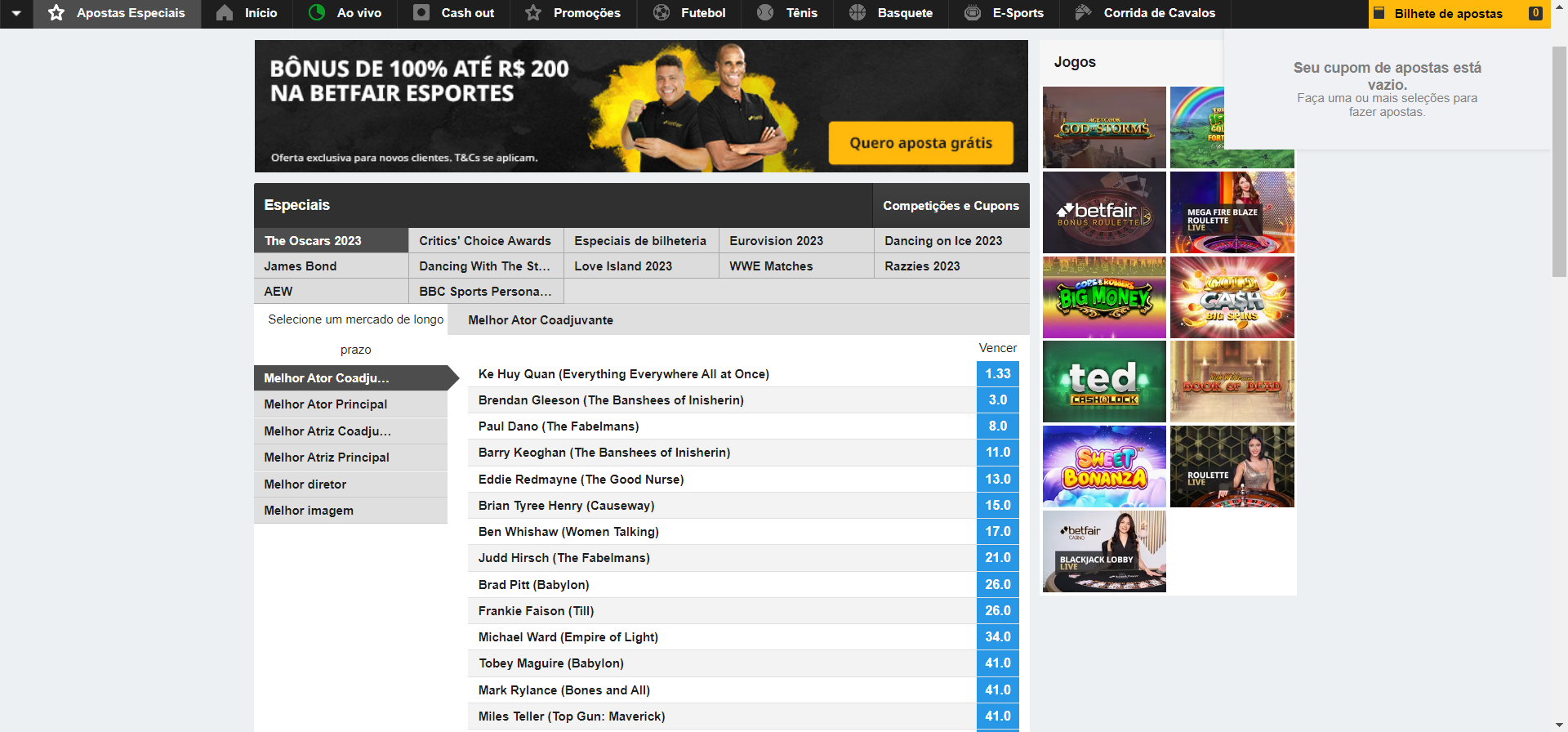The width and height of the screenshot is (1568, 732).
Task: Click the home icon for Início
Action: [225, 13]
